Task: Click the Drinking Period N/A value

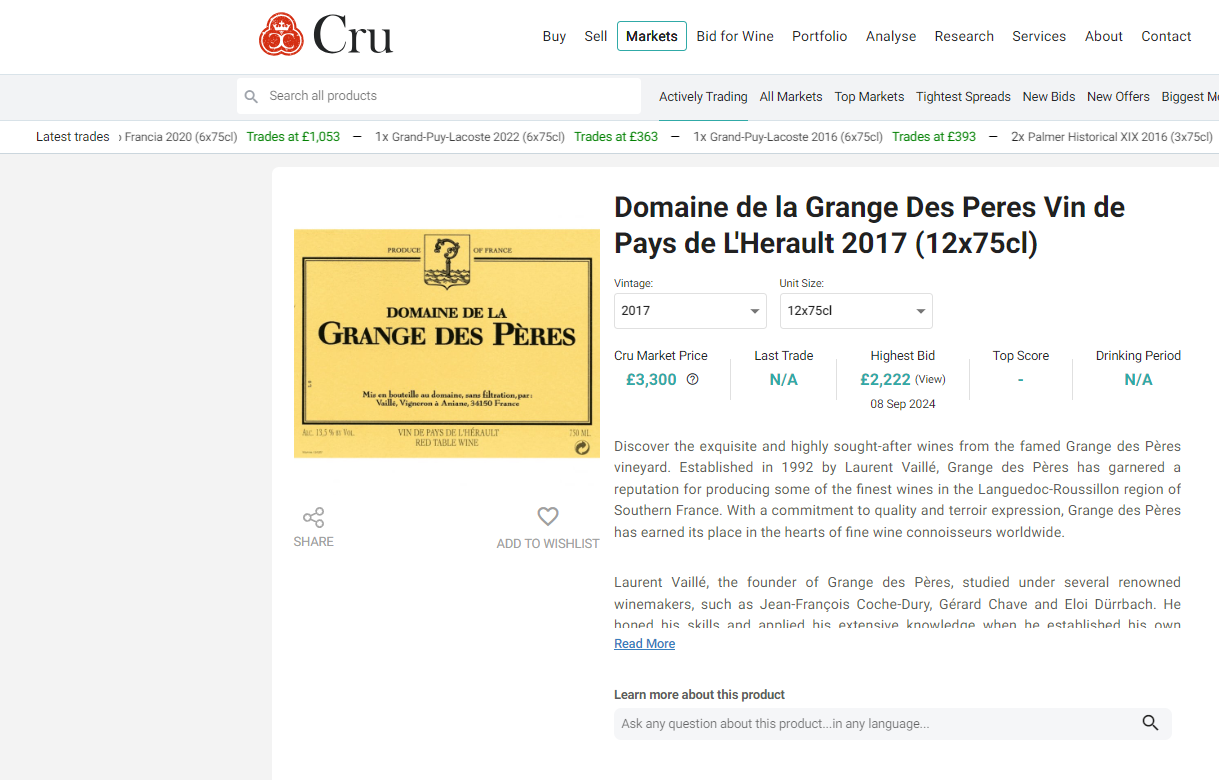Action: (1138, 380)
